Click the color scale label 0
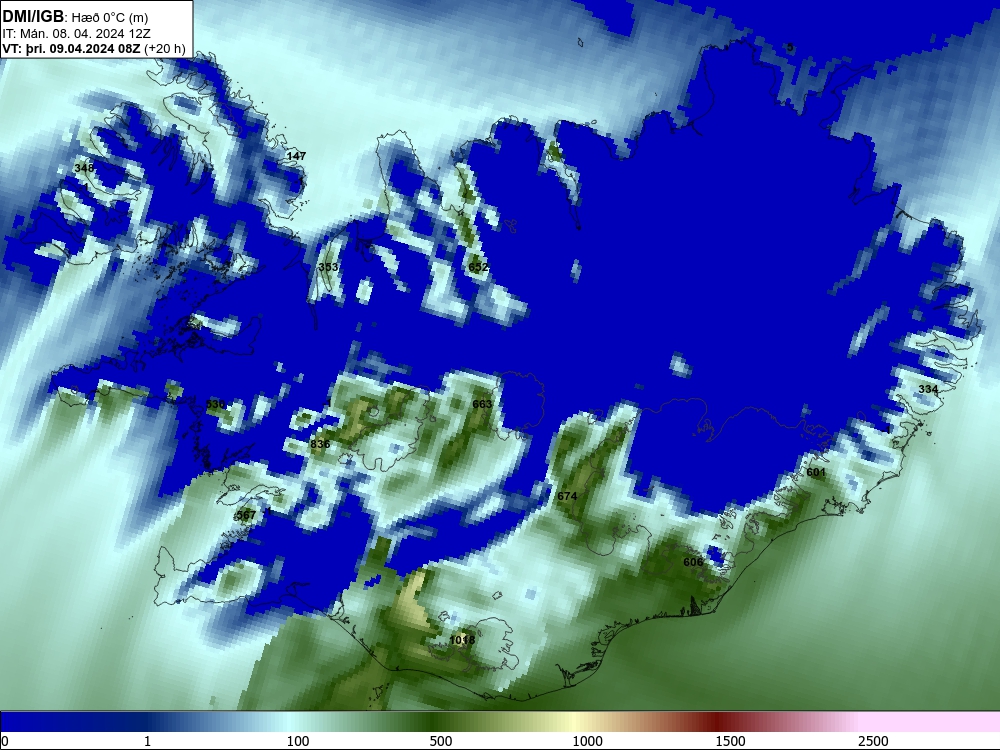The width and height of the screenshot is (1000, 750). point(5,741)
